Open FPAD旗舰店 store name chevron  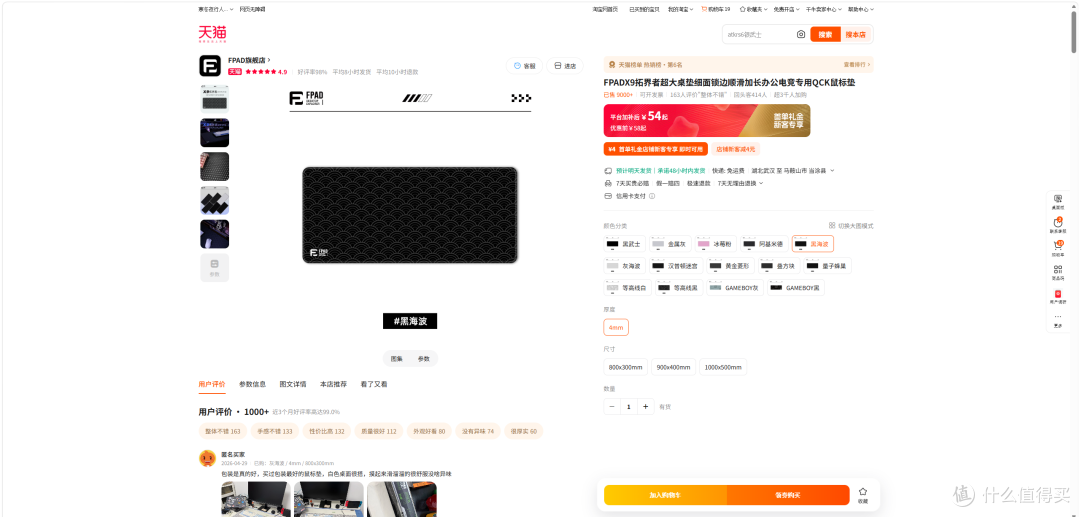coord(269,60)
